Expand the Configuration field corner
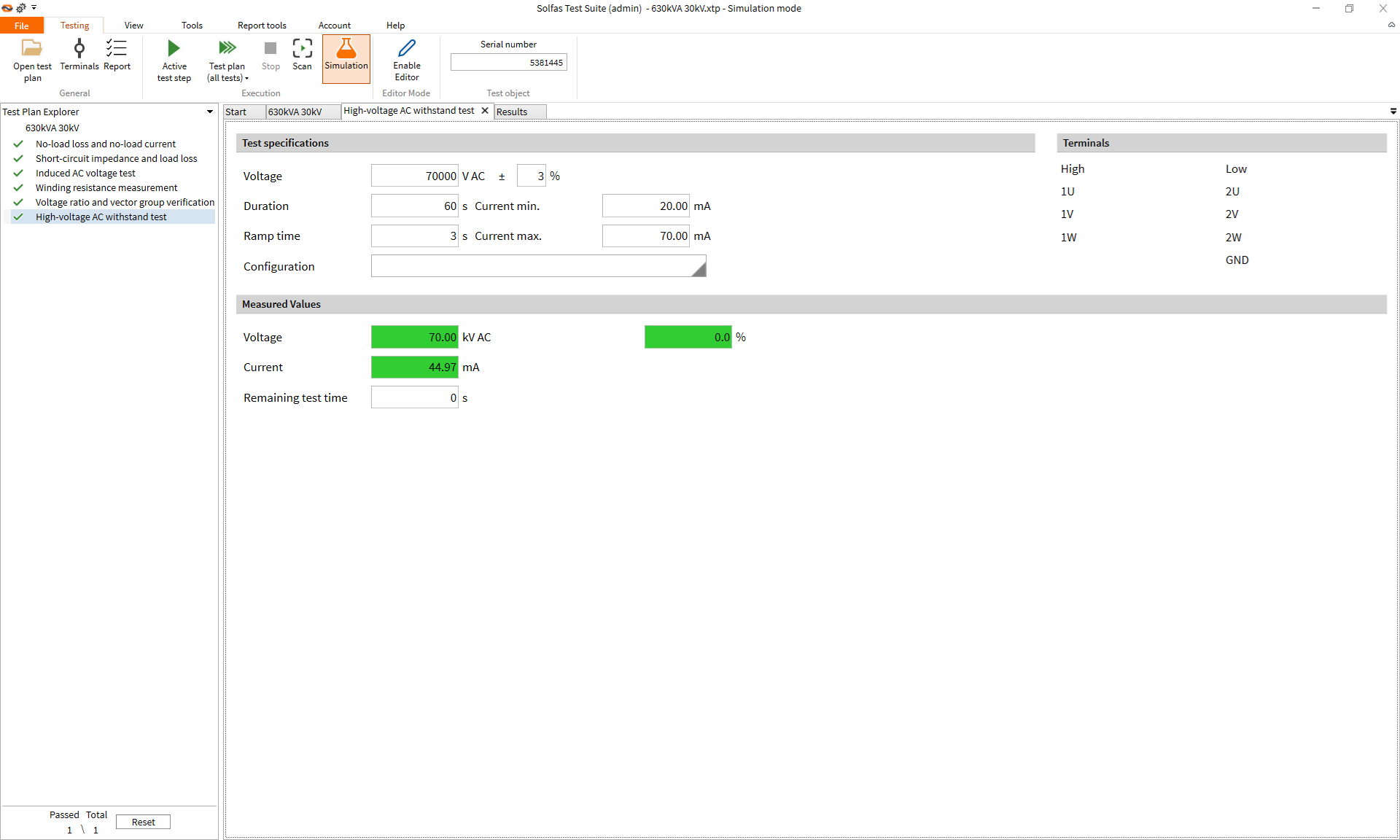 pos(699,271)
